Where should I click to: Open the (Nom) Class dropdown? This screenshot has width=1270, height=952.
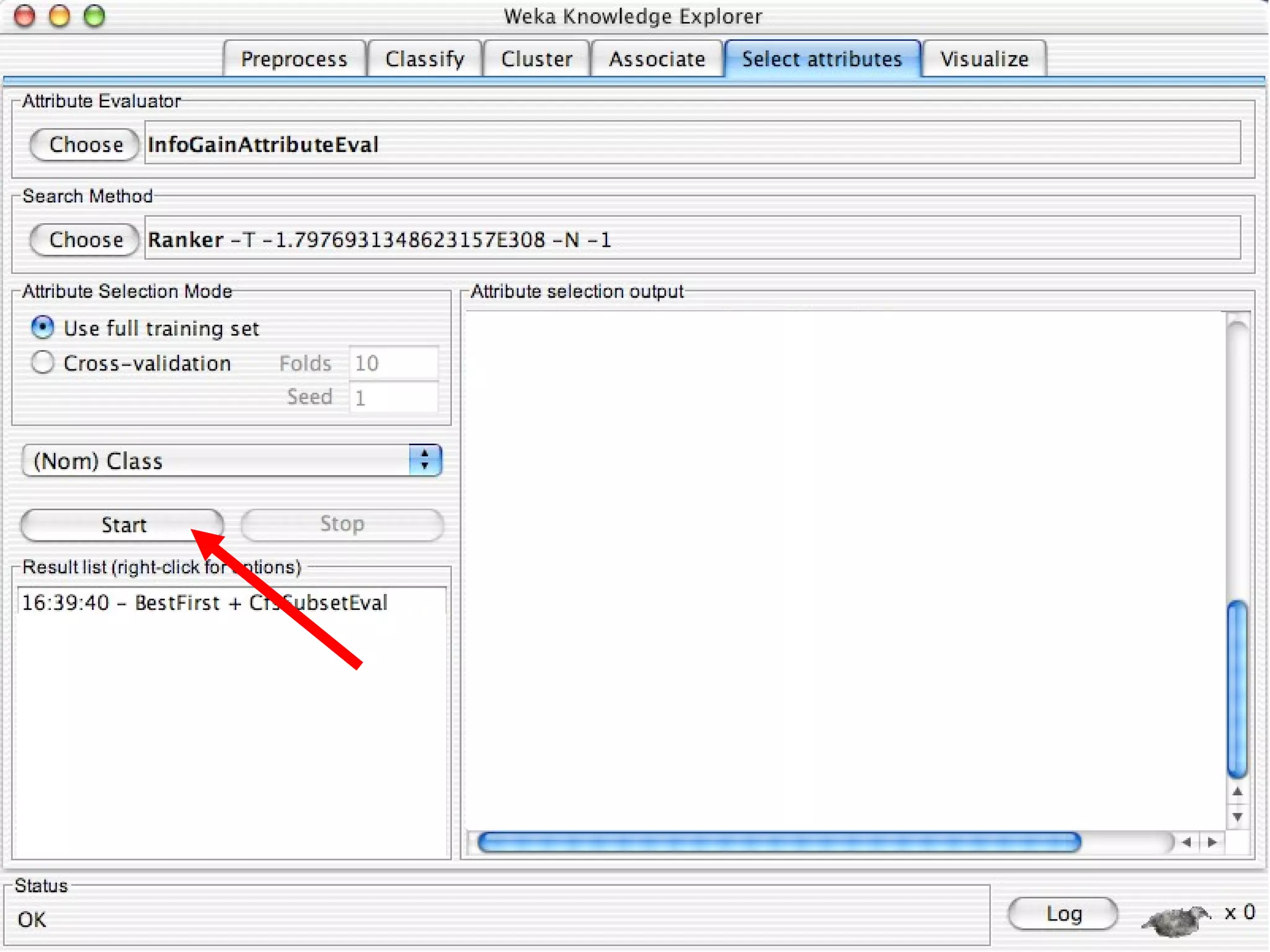click(x=231, y=461)
